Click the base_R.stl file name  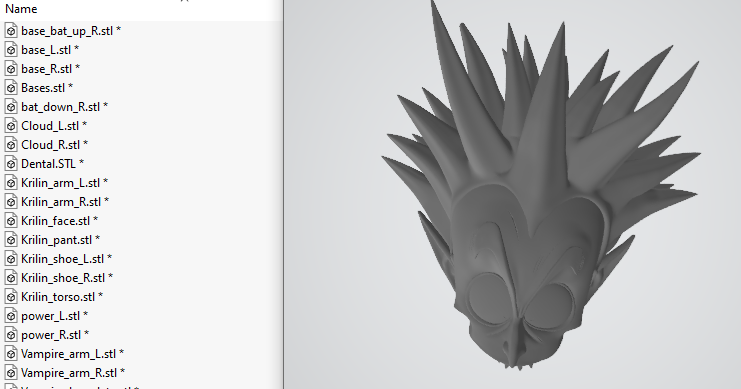(51, 69)
